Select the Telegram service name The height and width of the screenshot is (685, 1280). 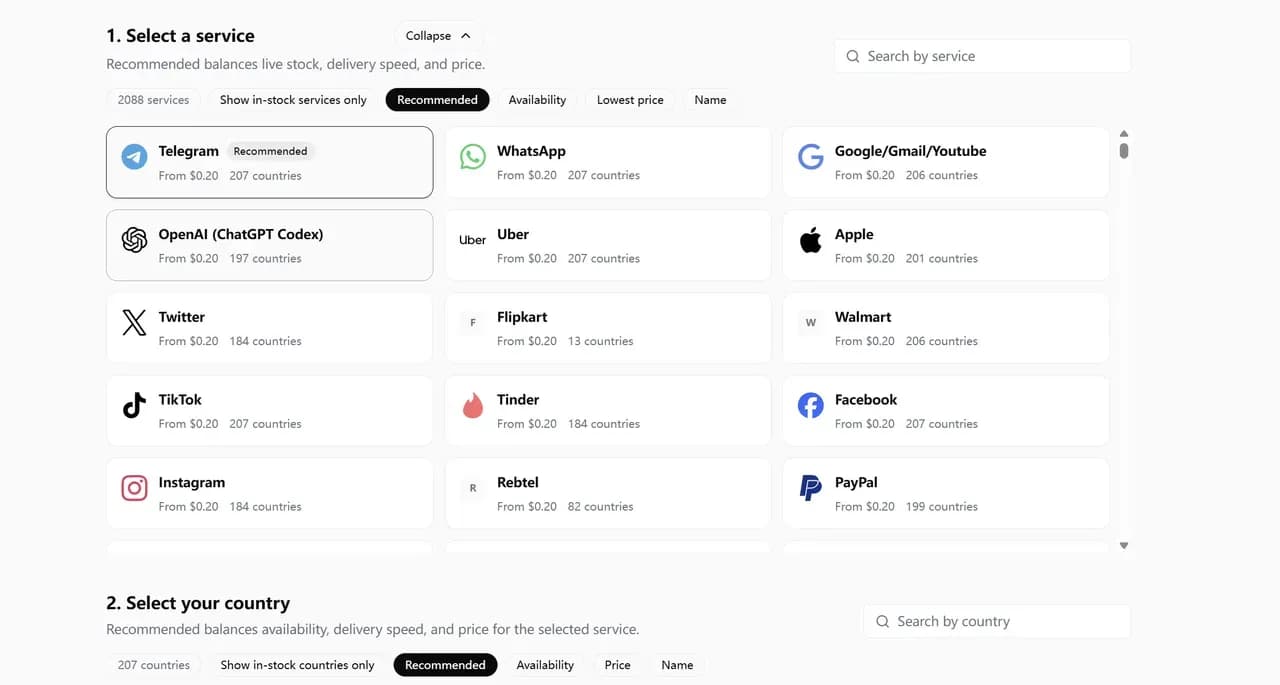click(x=188, y=151)
